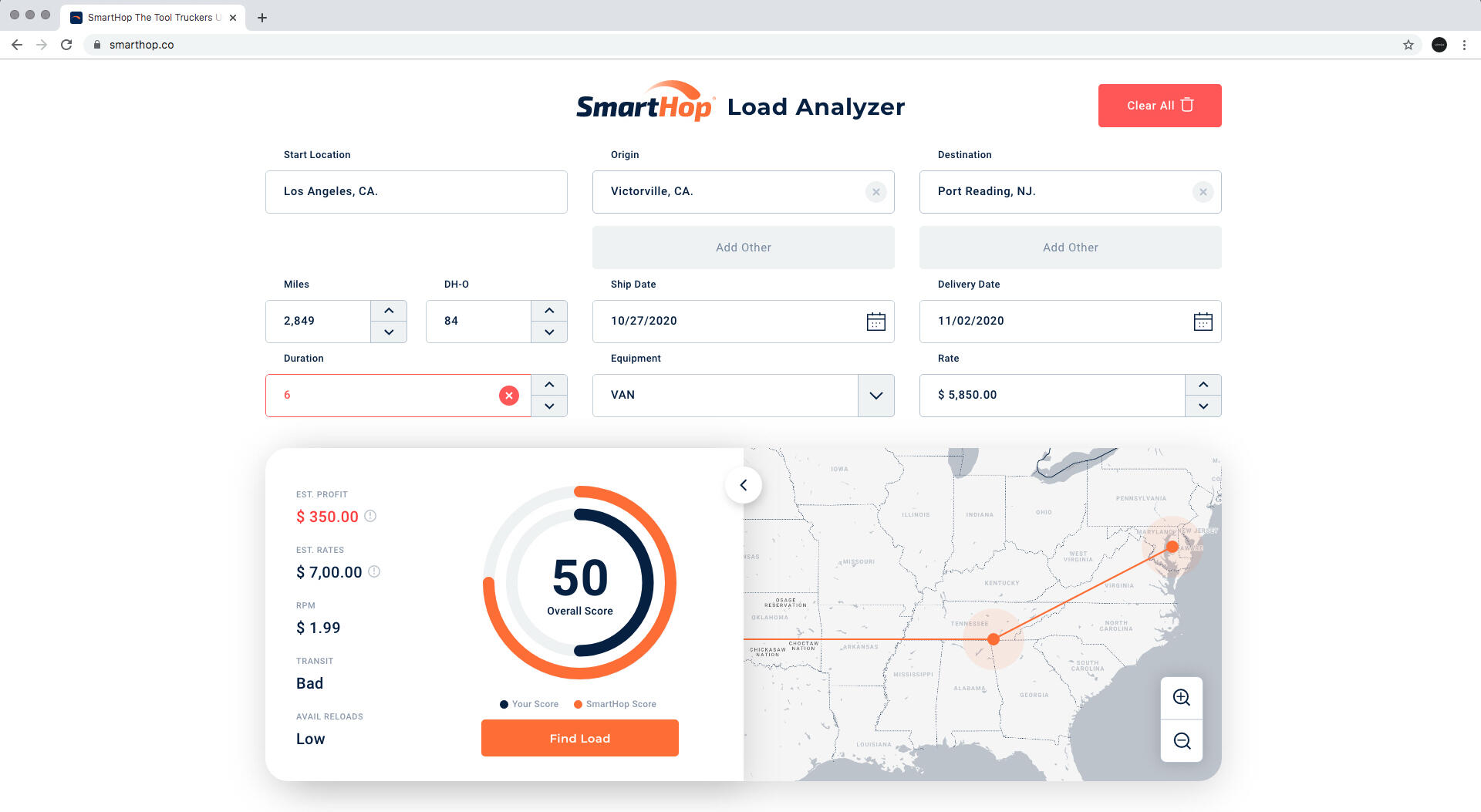
Task: Zoom in on the route map
Action: pos(1181,698)
